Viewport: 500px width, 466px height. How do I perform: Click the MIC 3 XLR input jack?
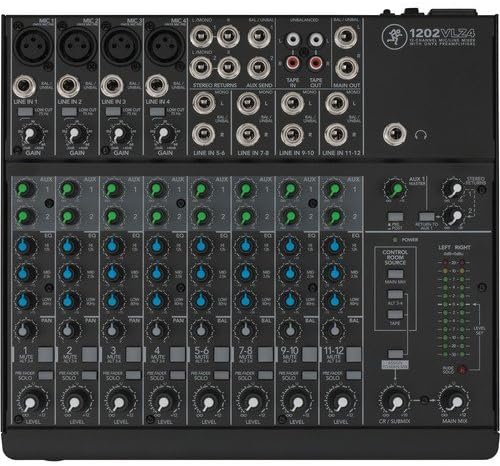[121, 45]
